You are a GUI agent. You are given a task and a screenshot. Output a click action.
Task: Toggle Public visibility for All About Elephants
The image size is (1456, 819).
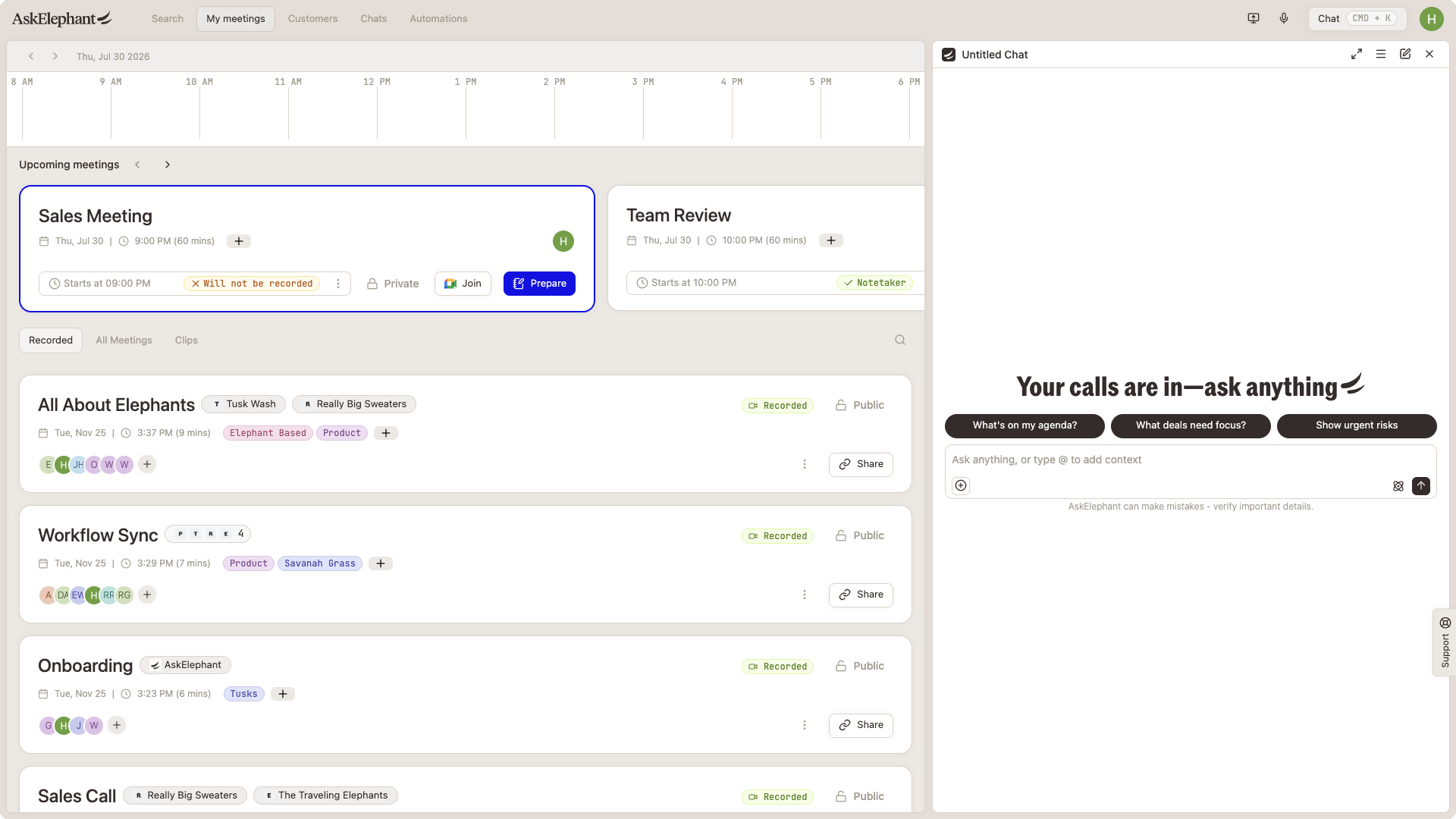[860, 405]
